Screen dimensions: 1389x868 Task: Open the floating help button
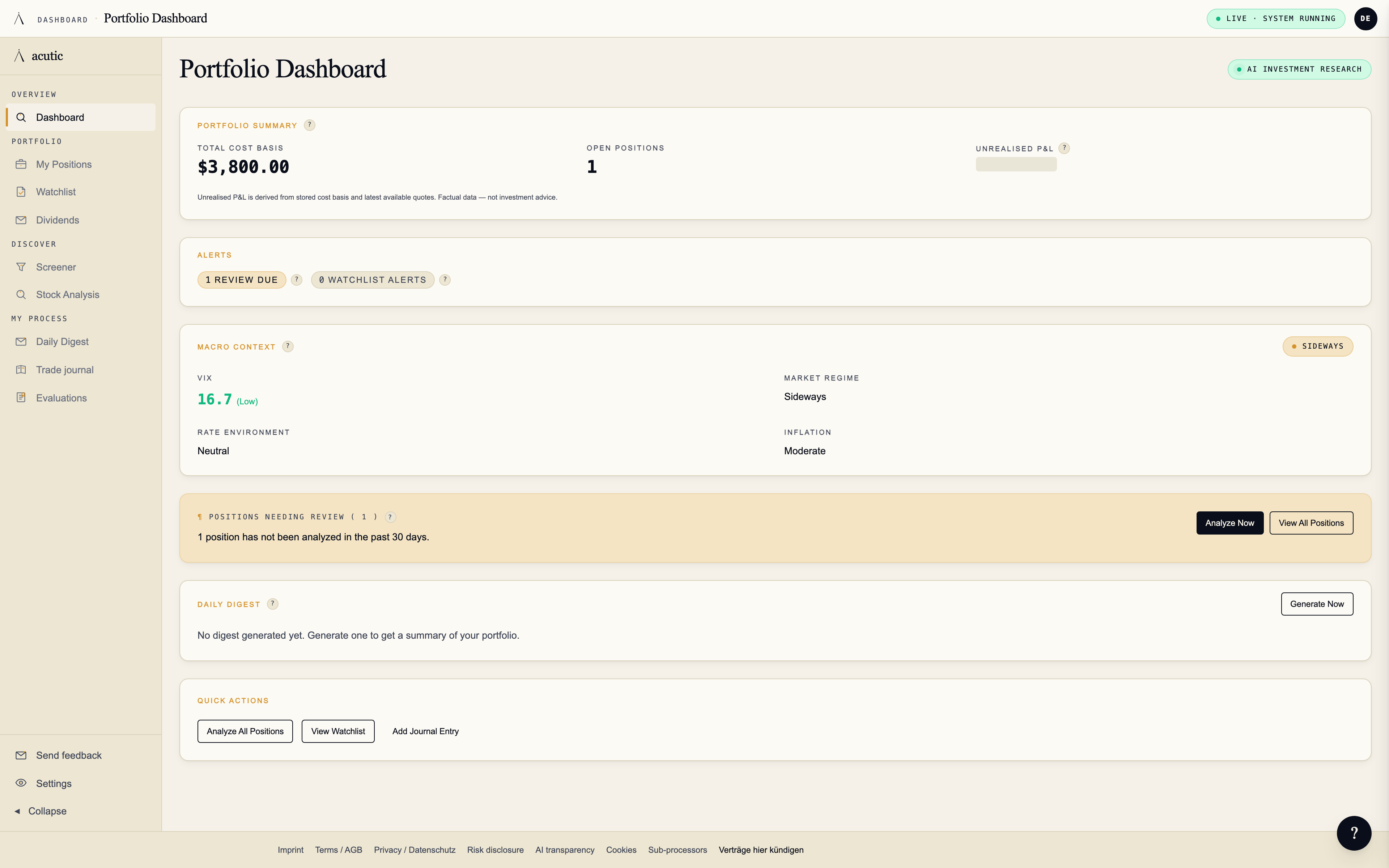coord(1354,833)
